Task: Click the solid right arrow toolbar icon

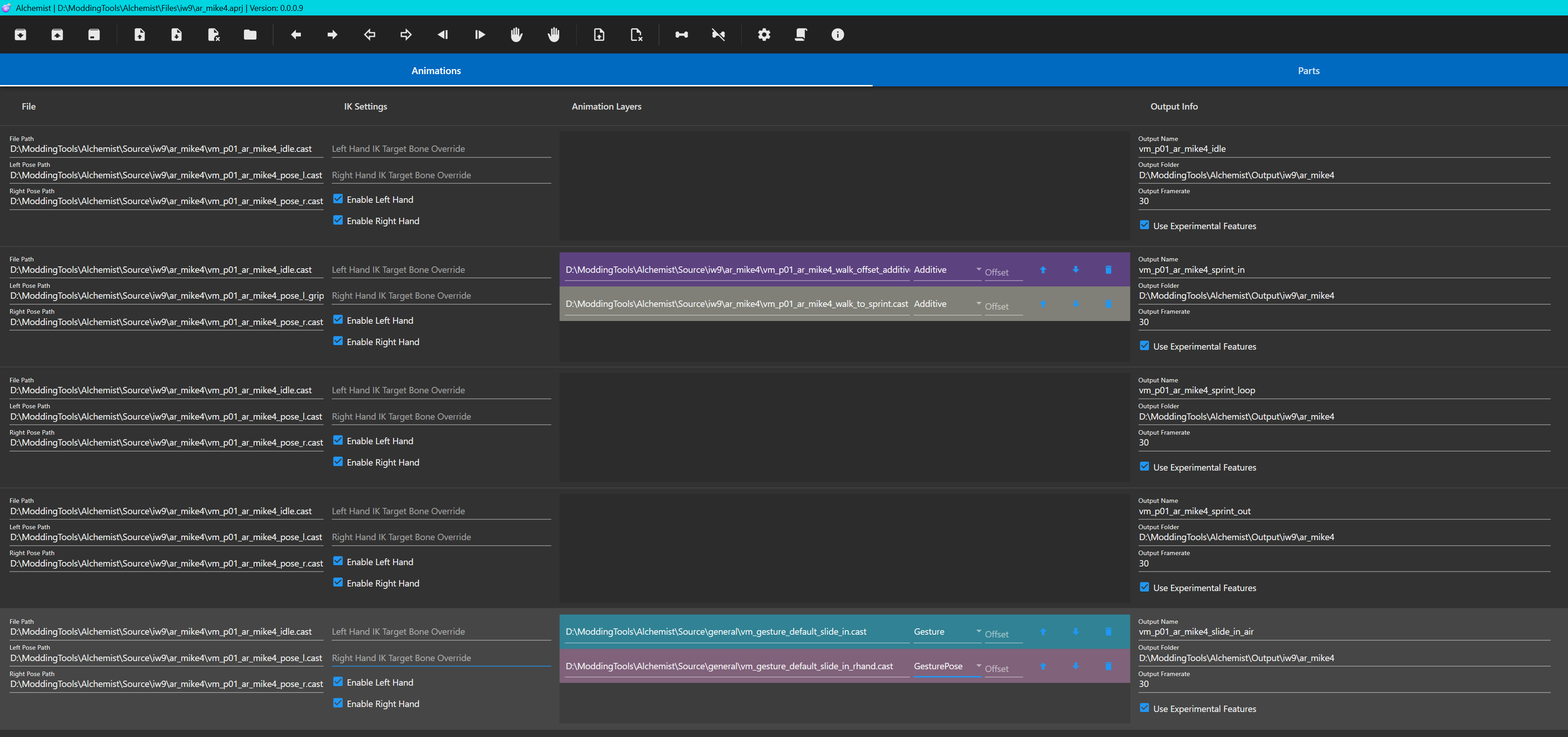Action: [332, 35]
